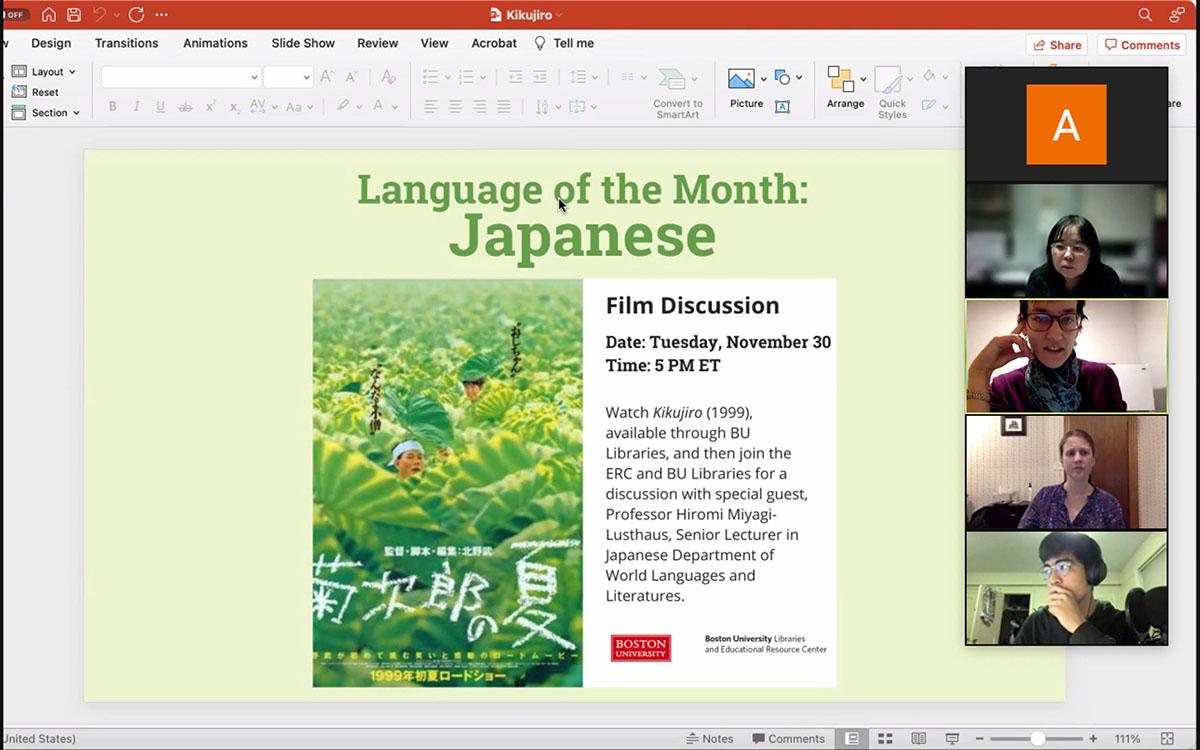Align text right
The image size is (1200, 750).
pos(480,106)
